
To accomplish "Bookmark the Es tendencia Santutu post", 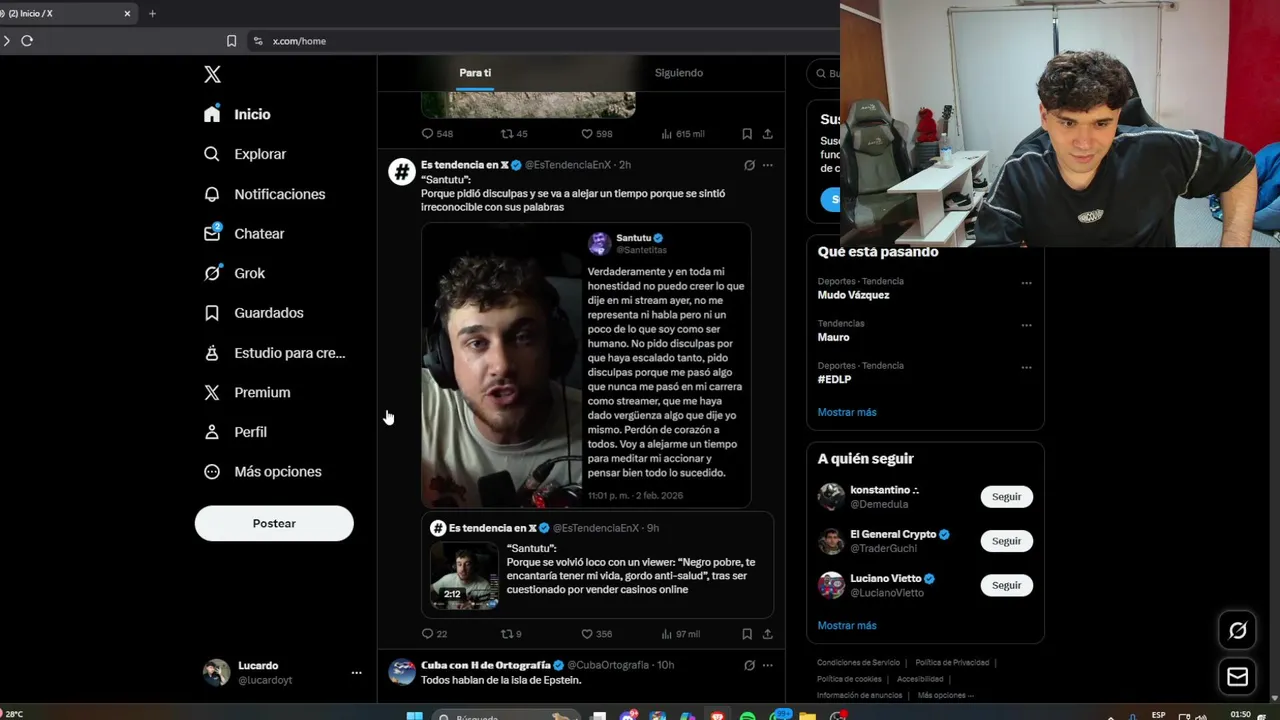I will click(x=747, y=633).
